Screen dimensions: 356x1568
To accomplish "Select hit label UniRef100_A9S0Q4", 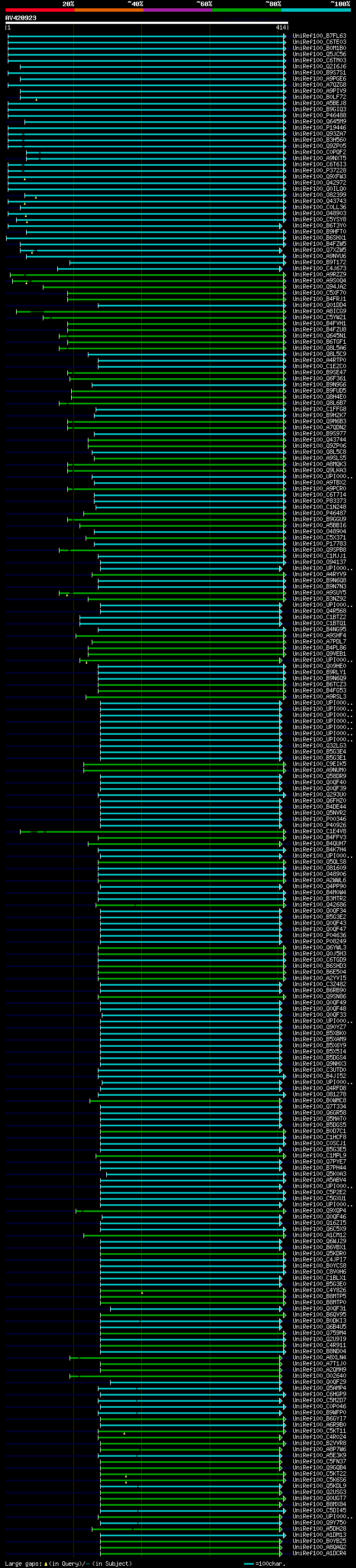I will pos(319,280).
